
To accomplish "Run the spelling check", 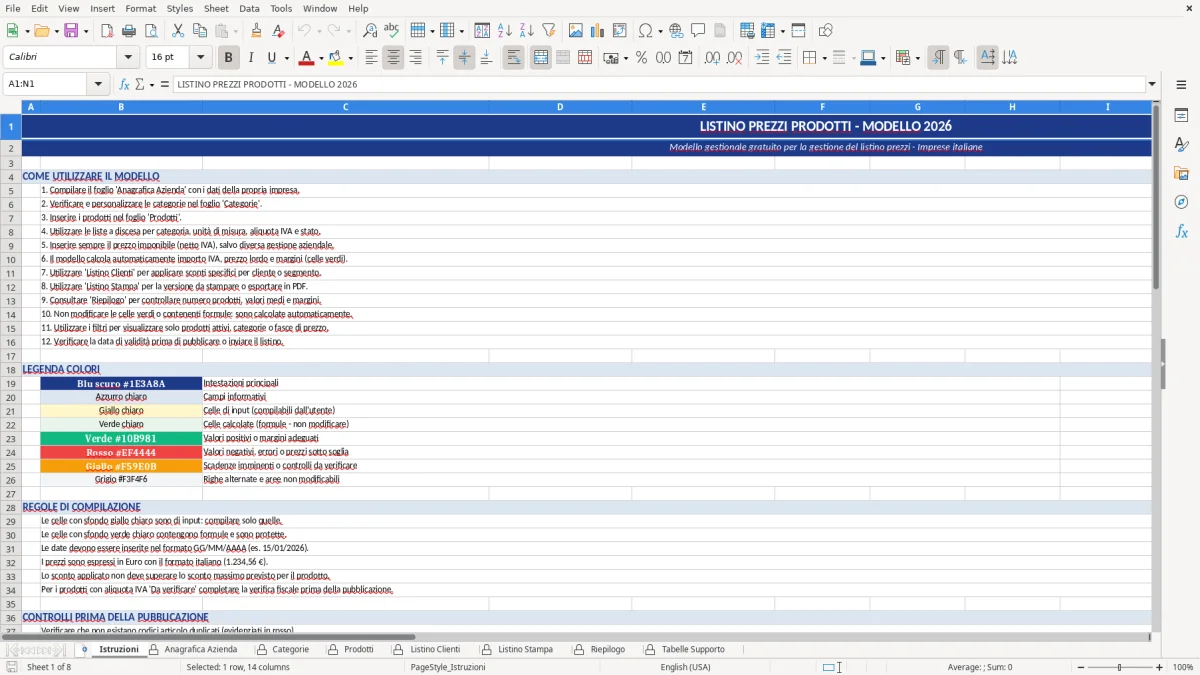I will [x=392, y=31].
